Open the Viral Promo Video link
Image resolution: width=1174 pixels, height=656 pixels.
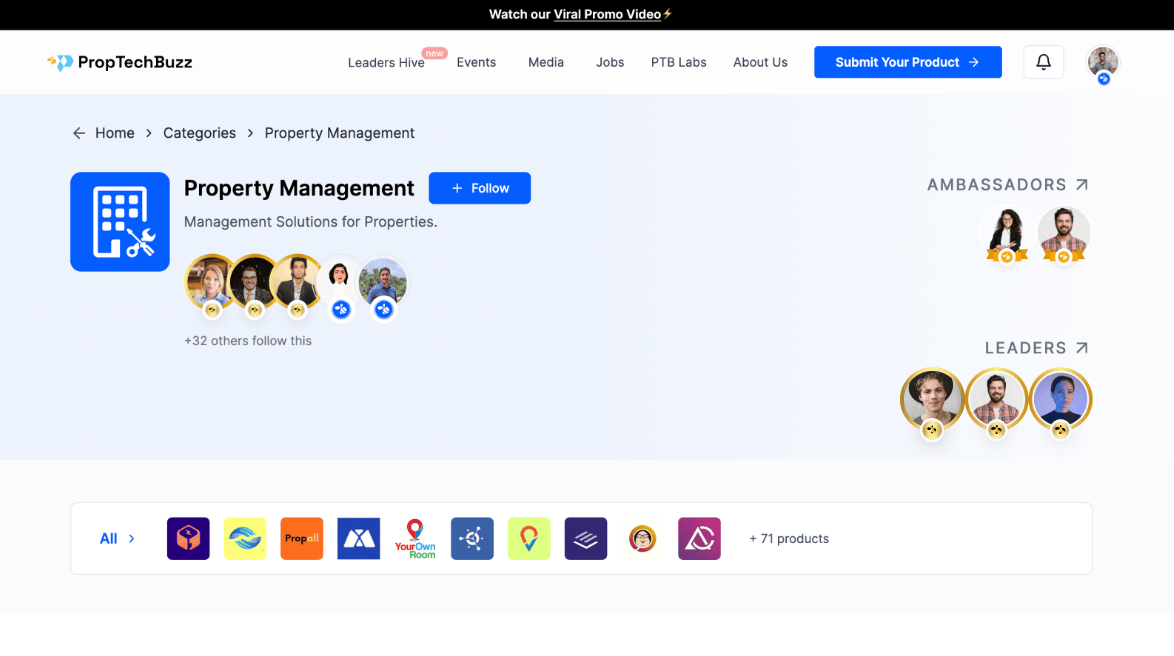tap(607, 14)
